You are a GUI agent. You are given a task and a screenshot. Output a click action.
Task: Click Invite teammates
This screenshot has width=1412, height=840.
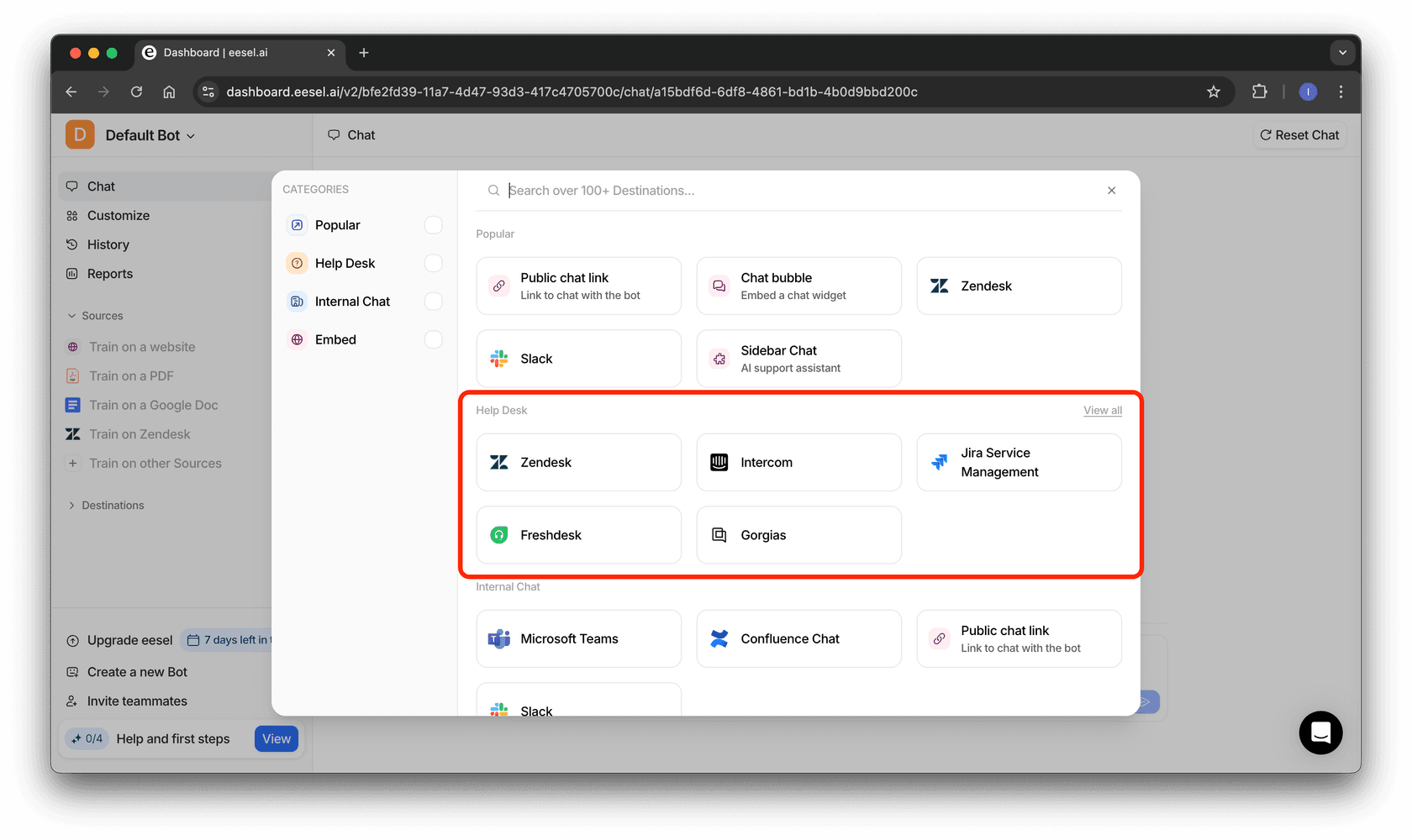pyautogui.click(x=126, y=701)
